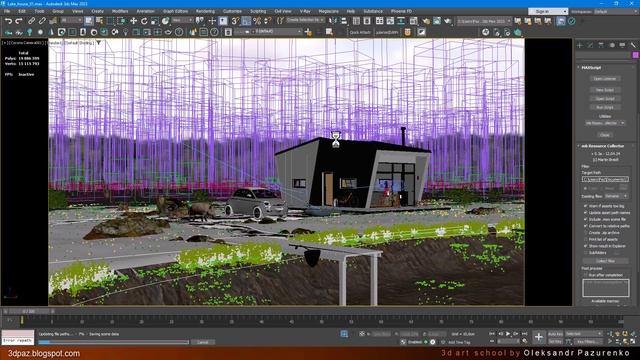The image size is (640, 360).
Task: Open the Hierarchy tab in command panel
Action: pos(601,45)
